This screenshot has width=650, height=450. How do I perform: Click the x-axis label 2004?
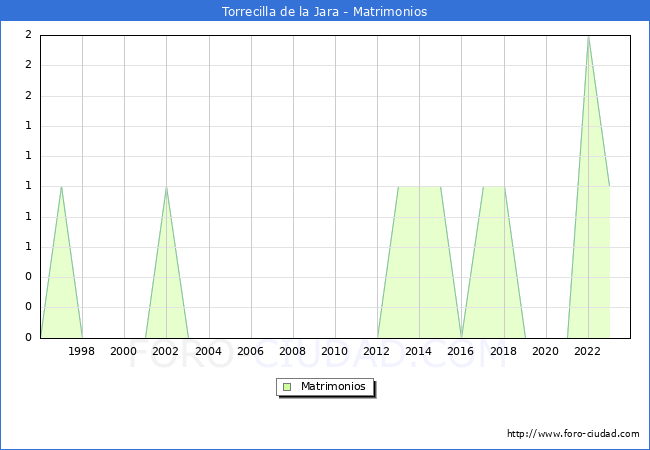click(x=209, y=351)
